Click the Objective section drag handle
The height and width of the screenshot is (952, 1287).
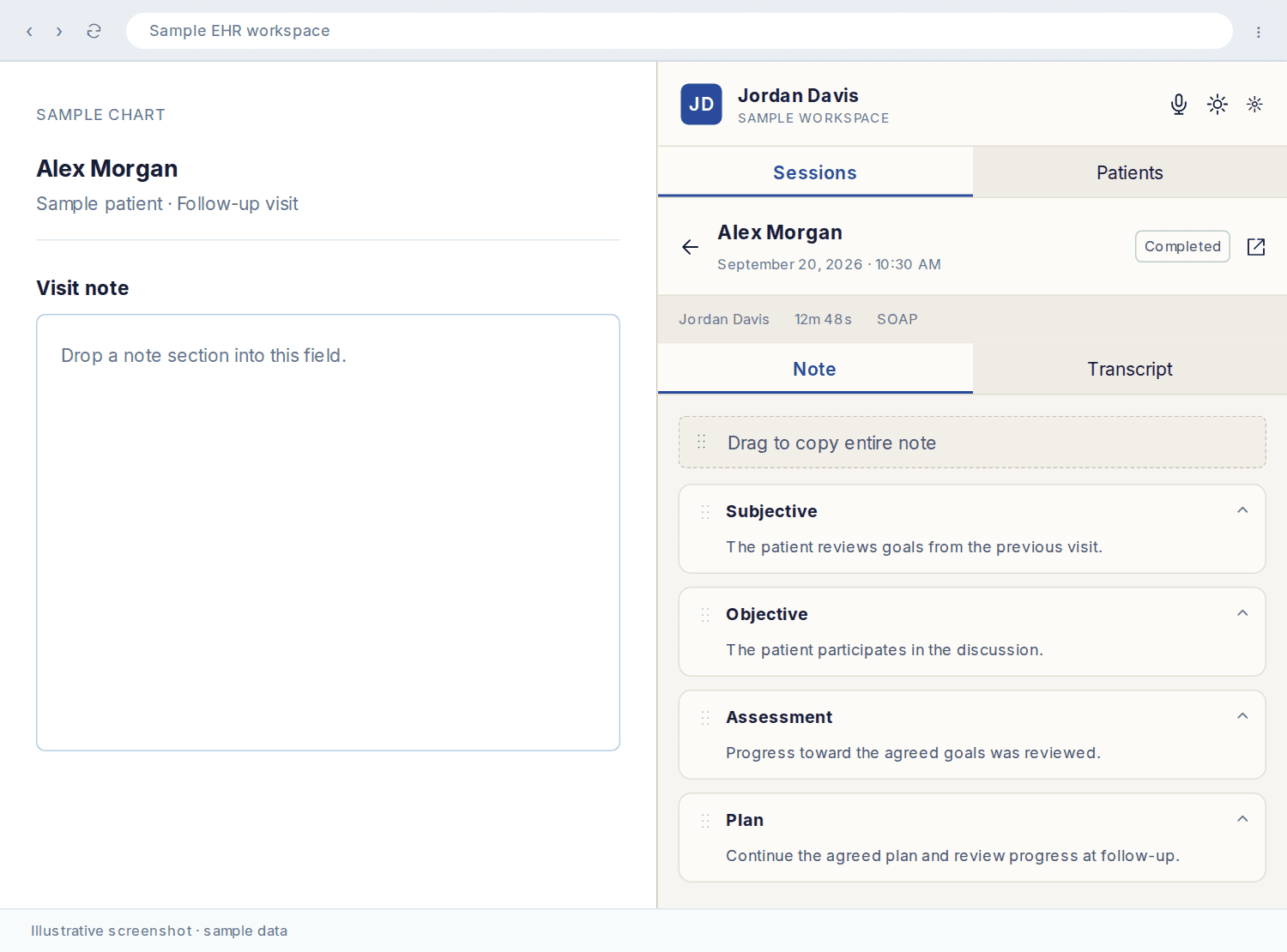705,615
